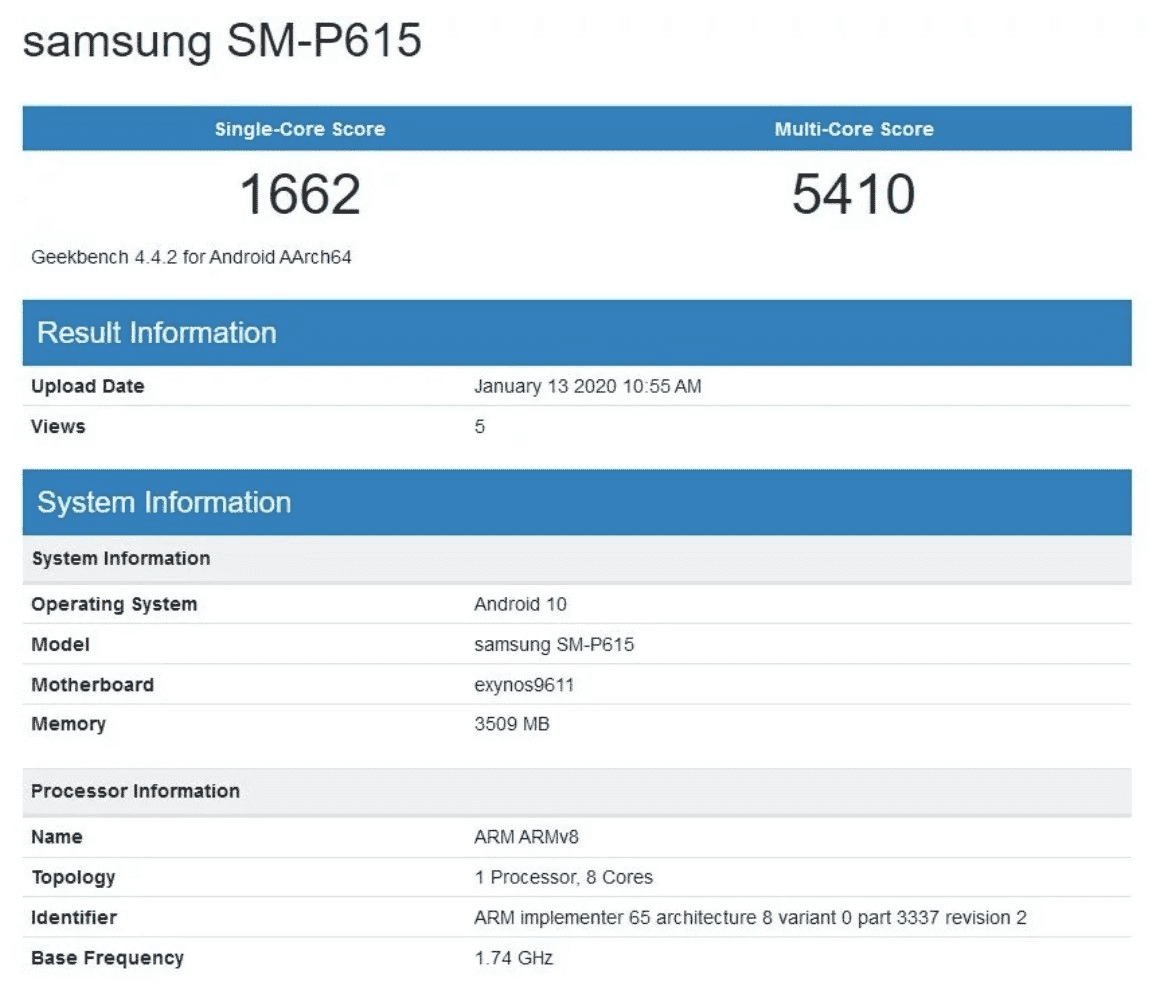Screen dimensions: 1166x992
Task: Select the Base Frequency label
Action: [107, 958]
